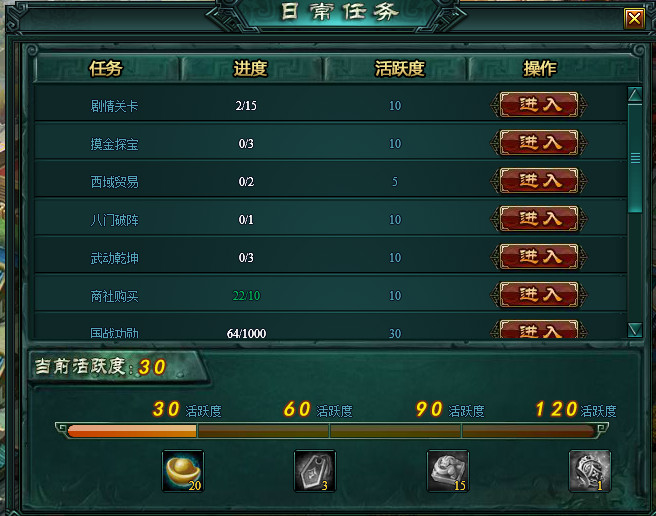The width and height of the screenshot is (656, 516).
Task: Enter the 摸金探宝 task
Action: (x=539, y=143)
